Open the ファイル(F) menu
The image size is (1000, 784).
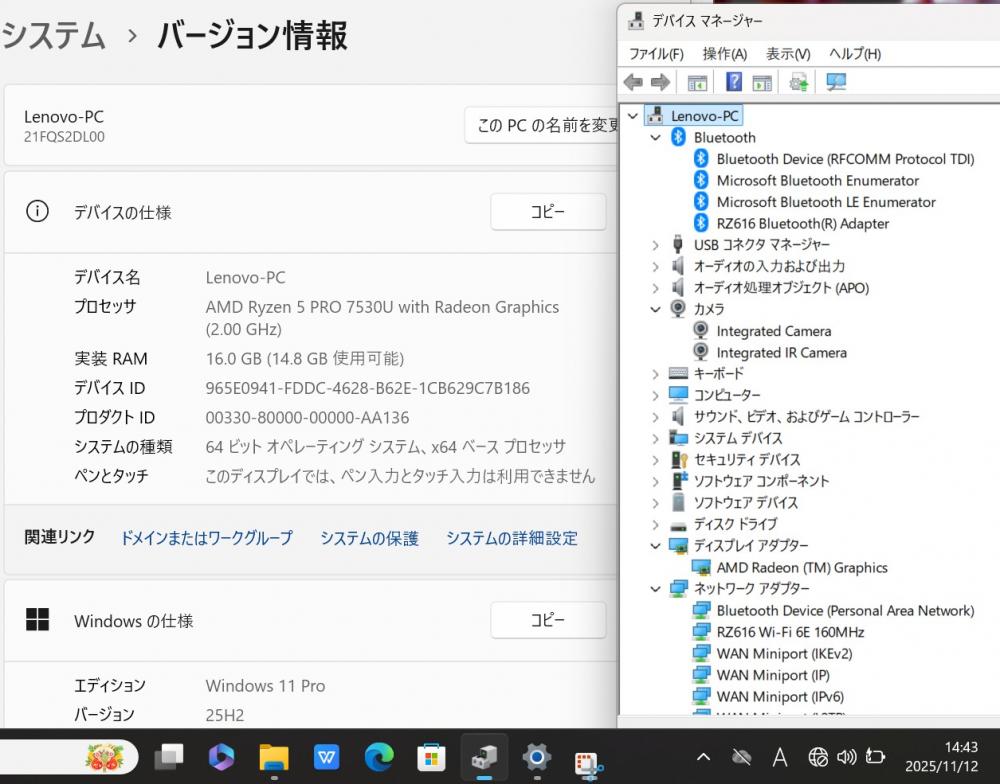656,53
